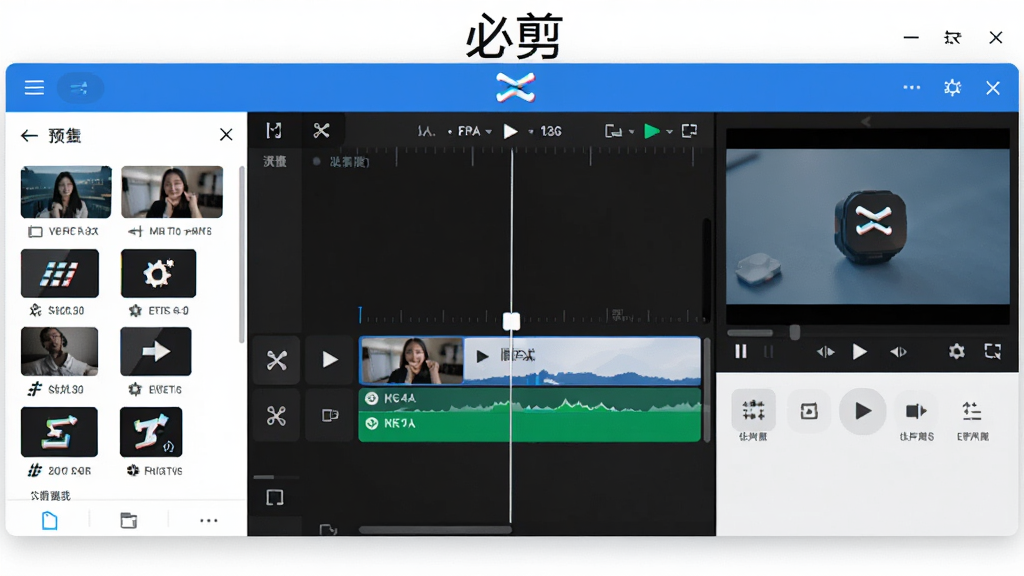Expand the layout dropdown arrow in toolbar
1024x576 pixels.
click(x=632, y=132)
